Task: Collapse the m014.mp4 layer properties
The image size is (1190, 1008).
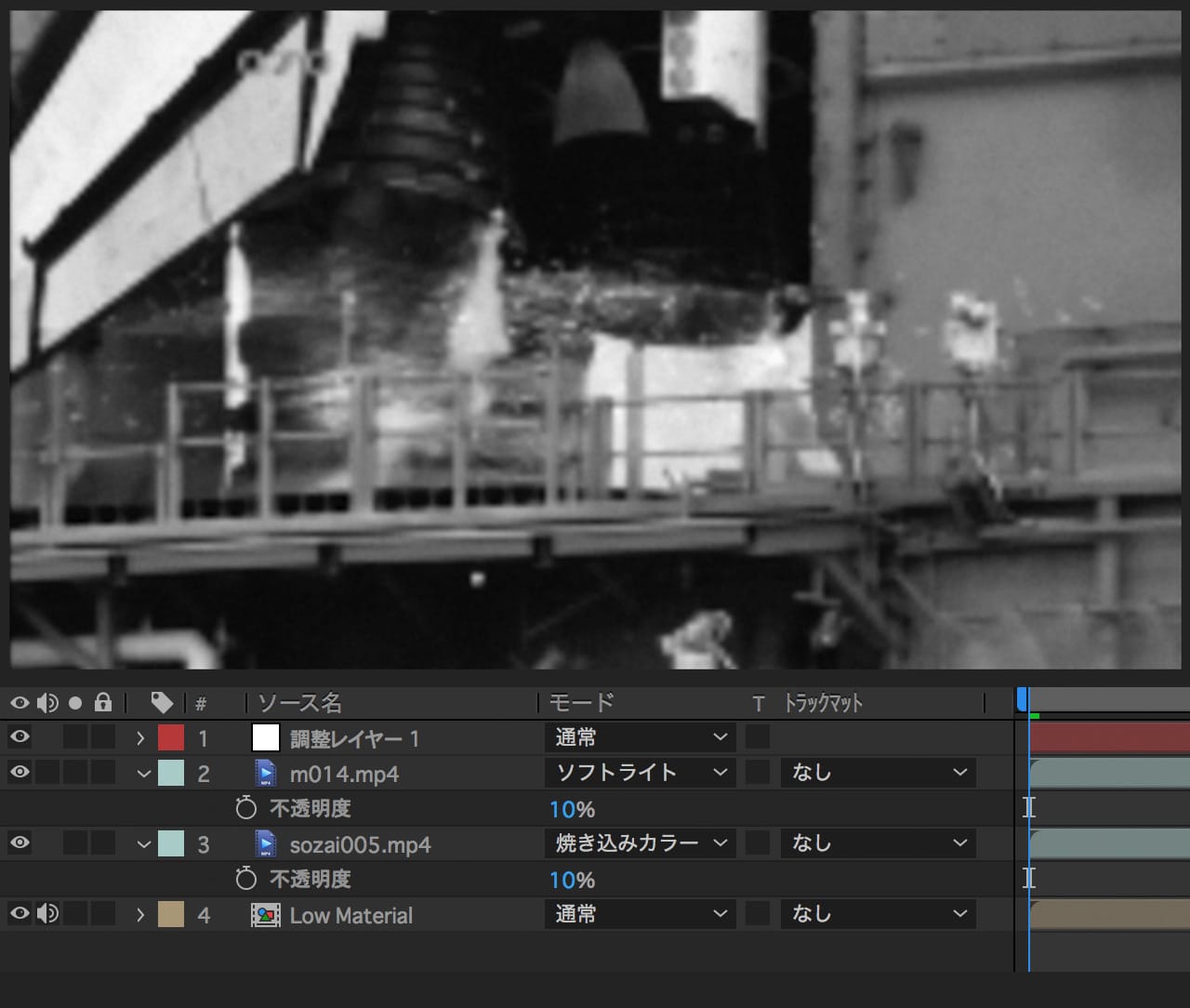Action: click(143, 774)
